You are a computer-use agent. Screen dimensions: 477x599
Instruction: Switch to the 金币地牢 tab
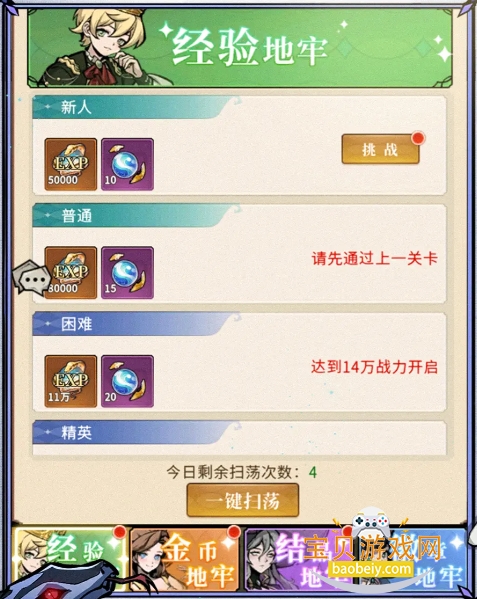[x=185, y=559]
